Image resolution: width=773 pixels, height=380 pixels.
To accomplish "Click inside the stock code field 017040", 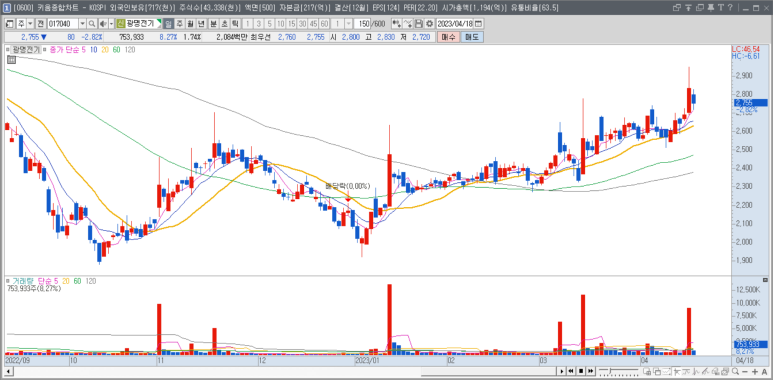I will coord(62,24).
